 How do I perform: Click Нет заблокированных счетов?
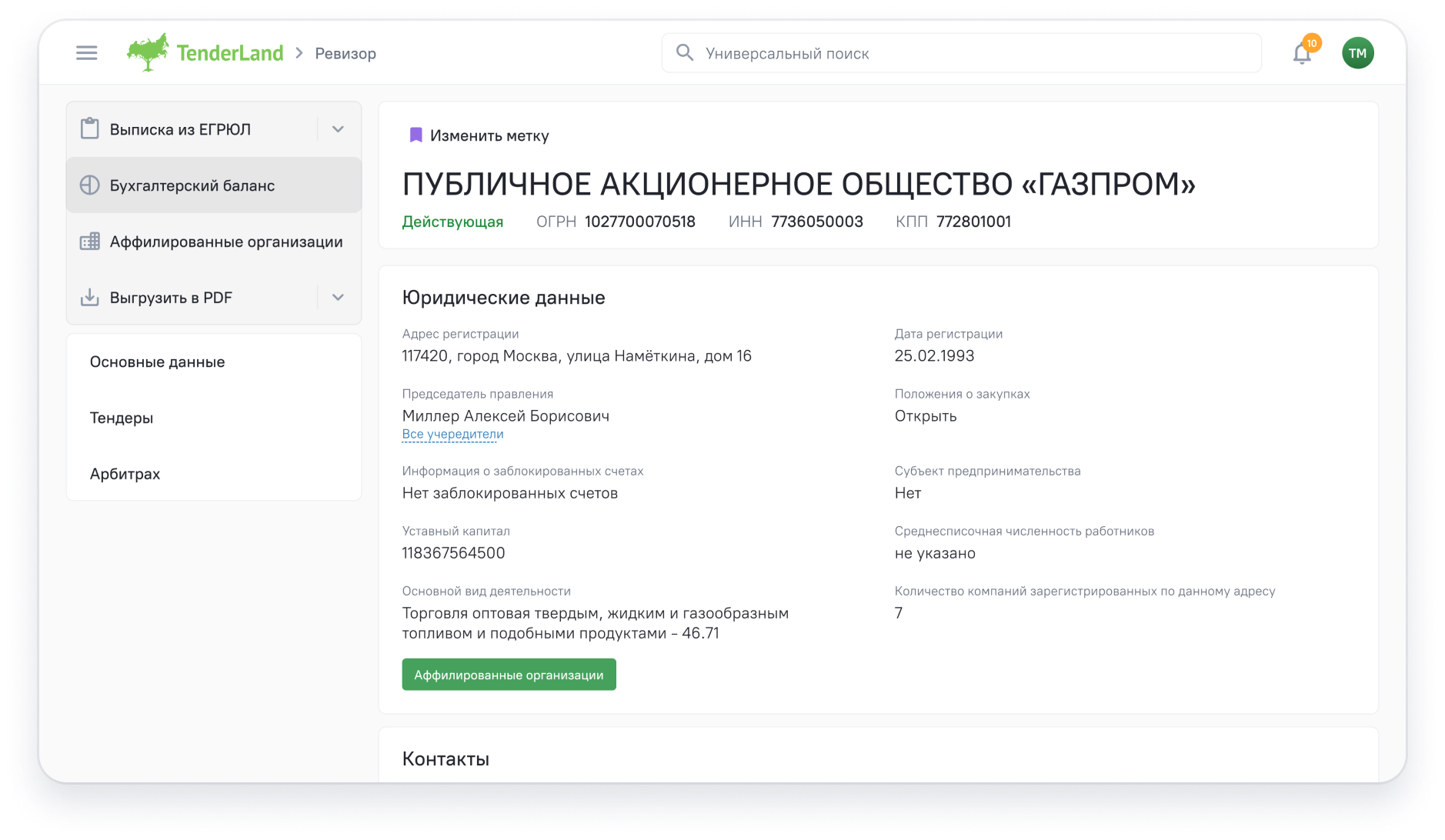click(510, 493)
